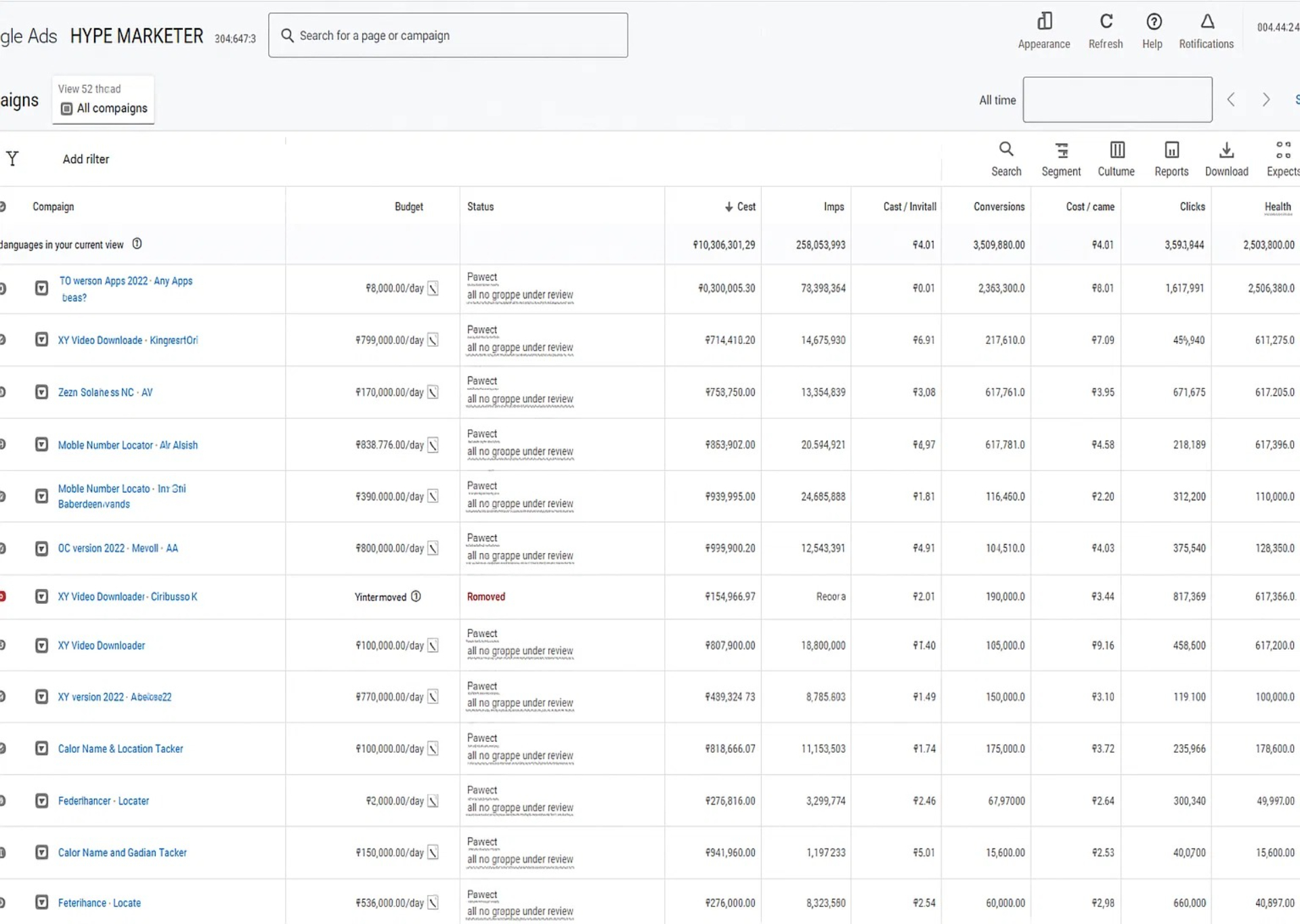The height and width of the screenshot is (924, 1300).
Task: Open the Cultume columns icon
Action: point(1117,150)
